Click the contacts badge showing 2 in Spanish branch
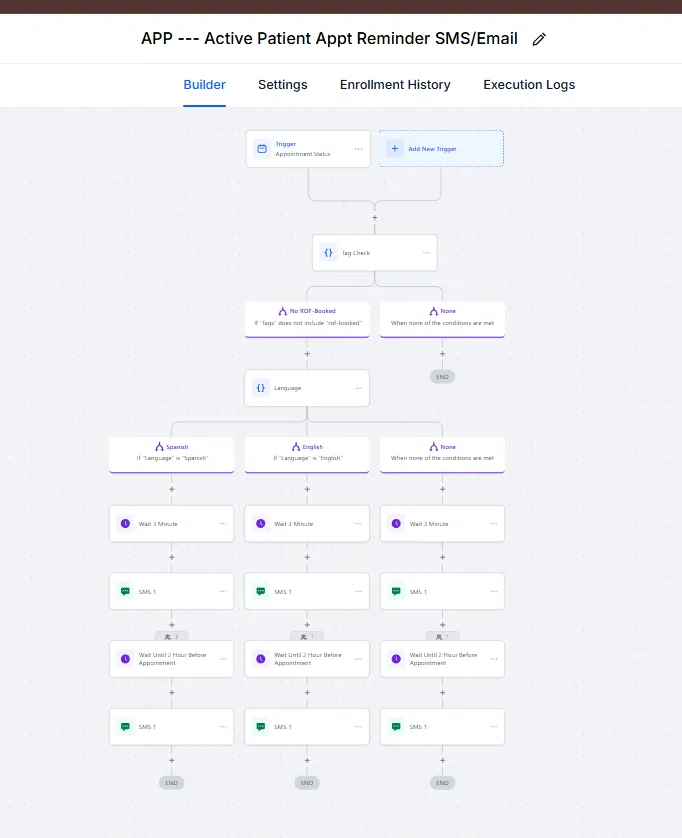682x838 pixels. pyautogui.click(x=172, y=637)
